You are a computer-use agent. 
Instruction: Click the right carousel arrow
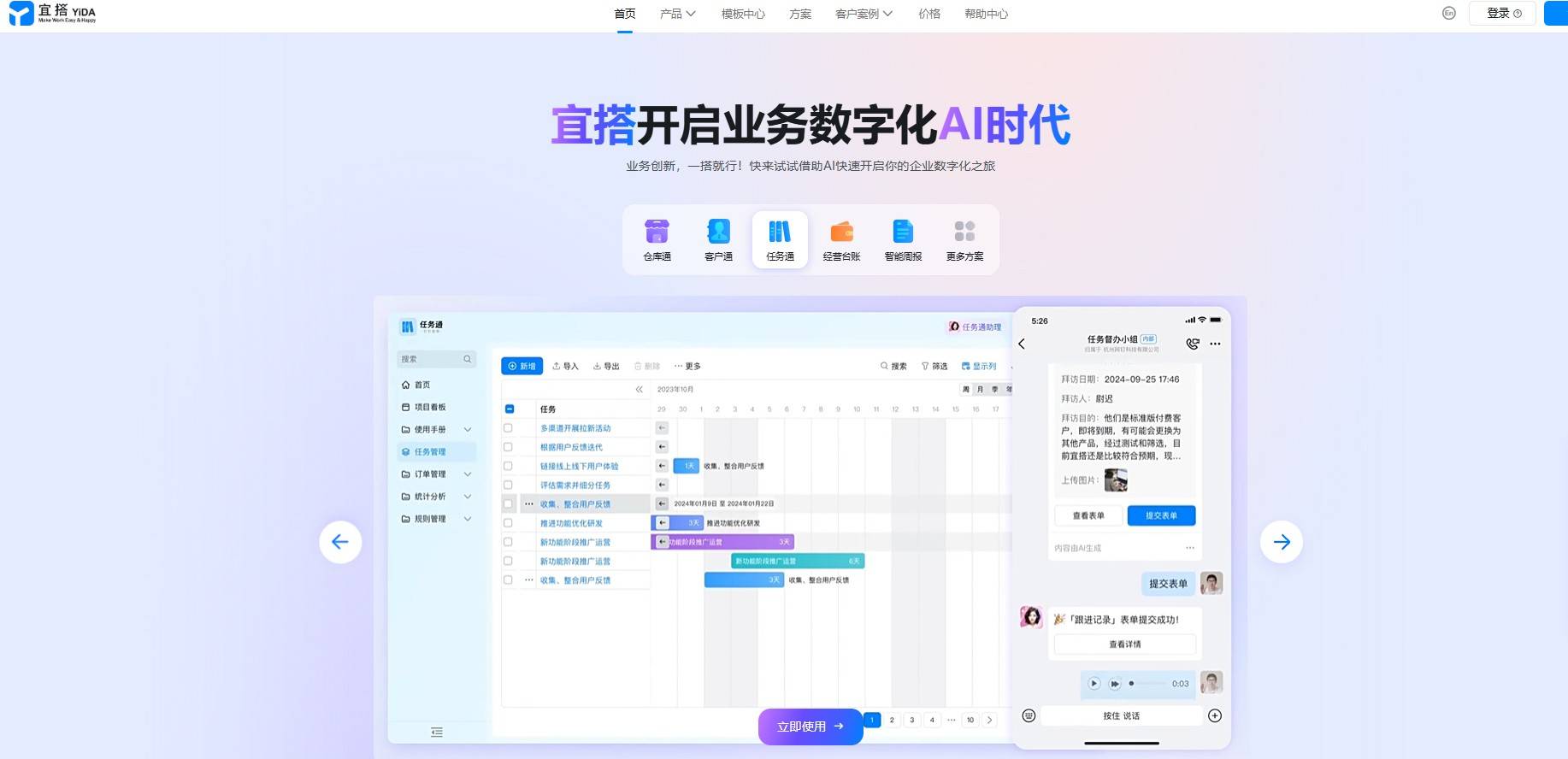tap(1281, 542)
